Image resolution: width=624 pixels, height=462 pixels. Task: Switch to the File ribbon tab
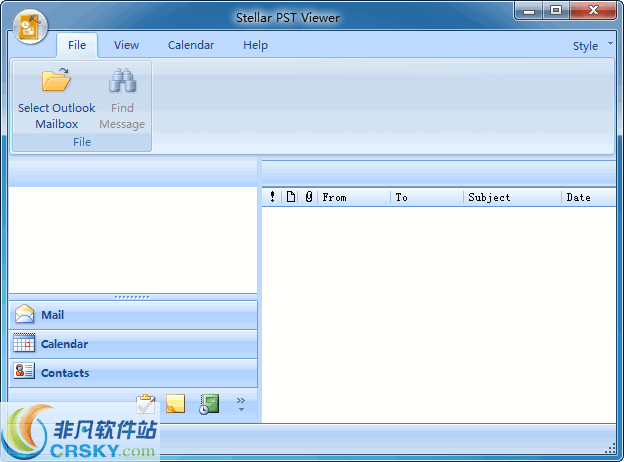point(77,45)
